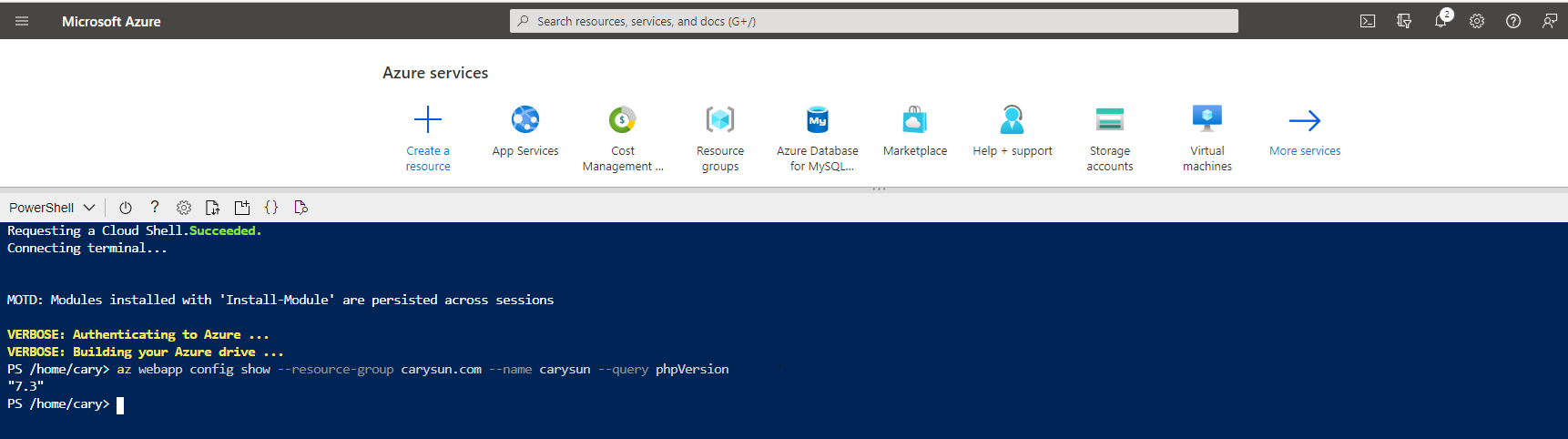Open Virtual machines
The image size is (1568, 439).
[x=1207, y=138]
